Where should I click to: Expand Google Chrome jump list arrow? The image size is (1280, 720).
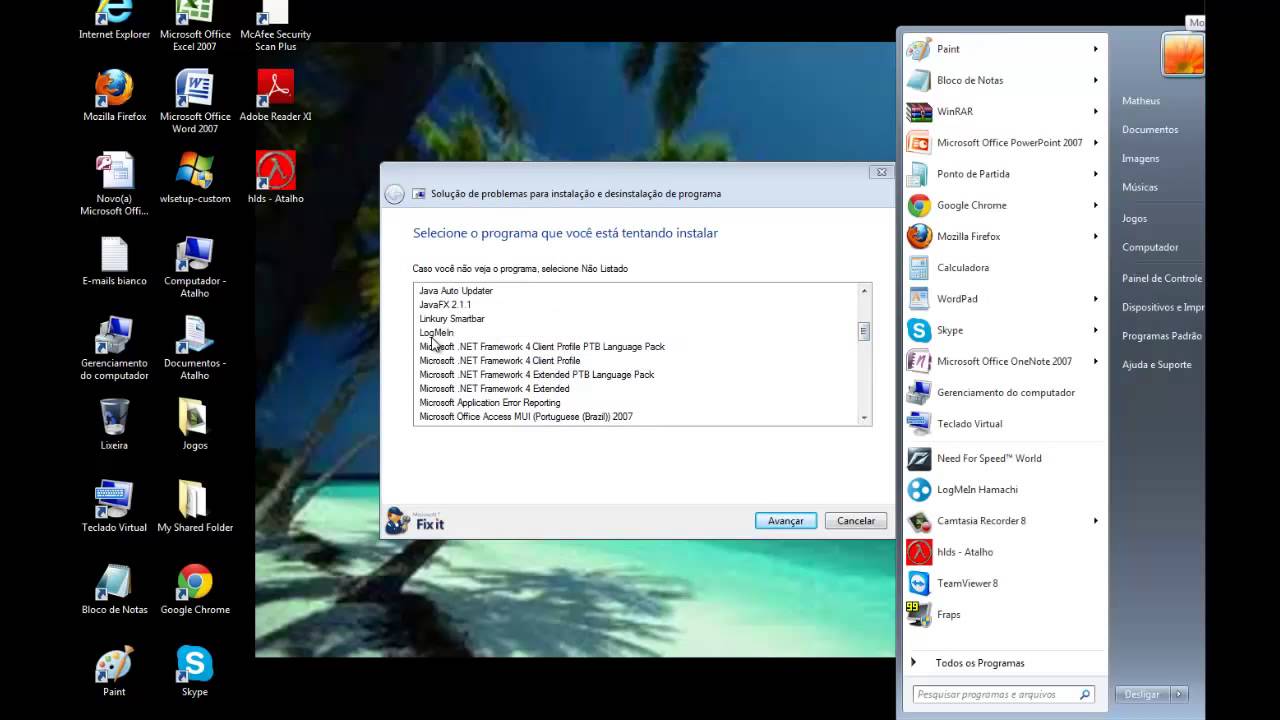1095,205
